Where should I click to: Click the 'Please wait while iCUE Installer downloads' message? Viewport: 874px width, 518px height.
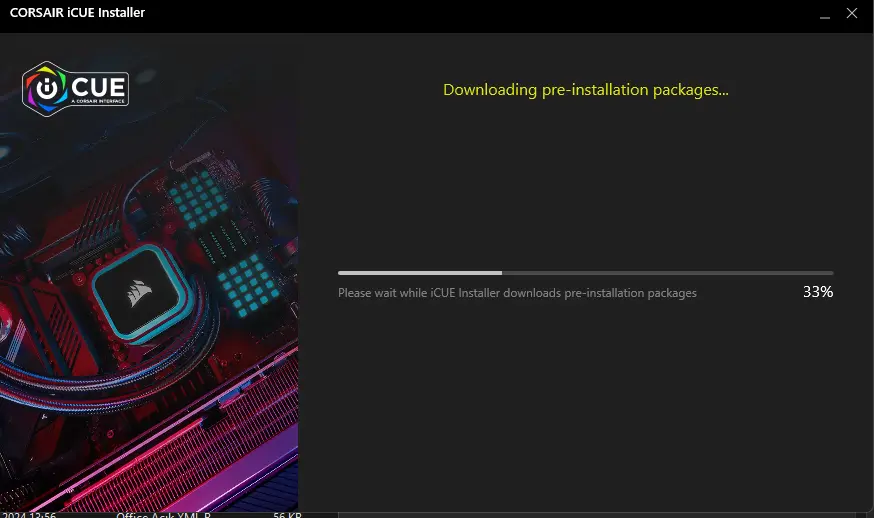pyautogui.click(x=517, y=293)
